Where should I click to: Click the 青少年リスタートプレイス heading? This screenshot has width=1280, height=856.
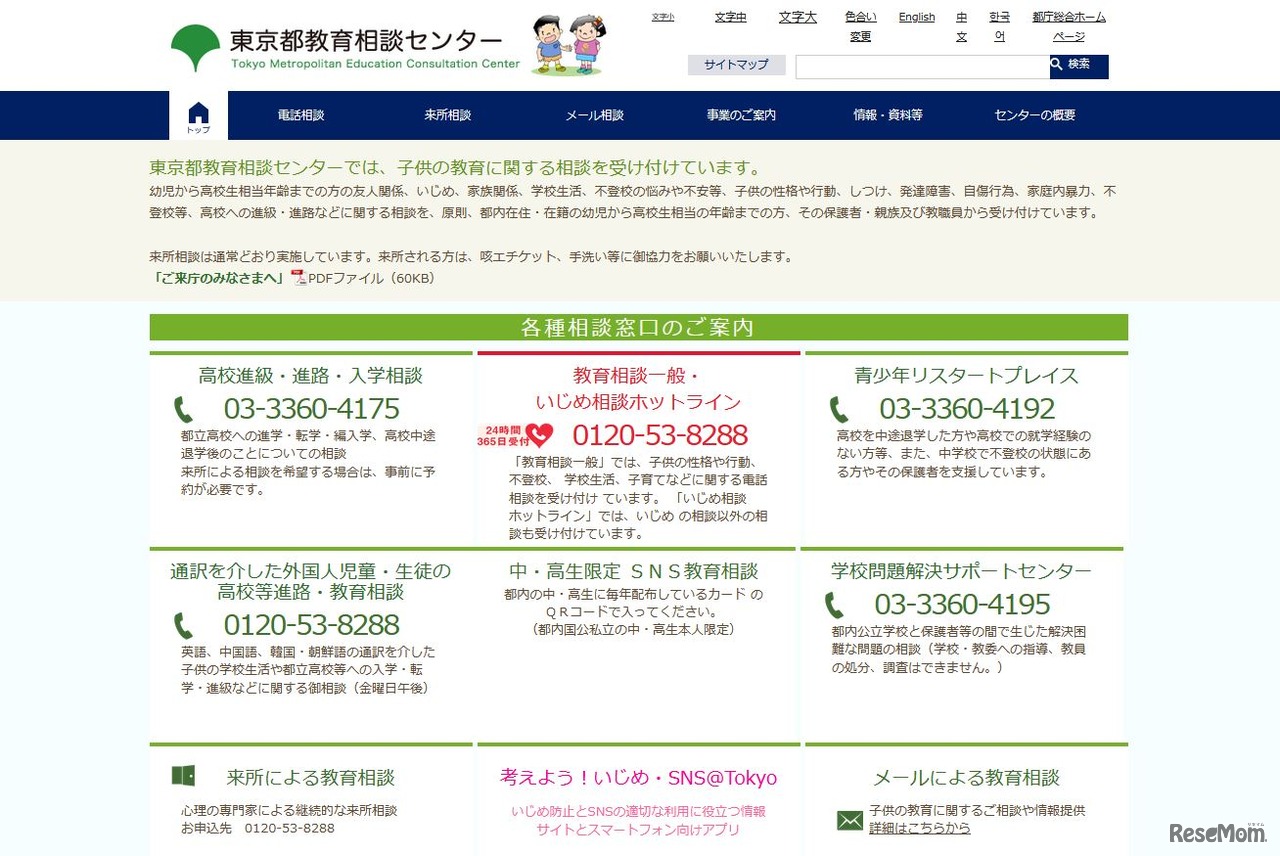(966, 376)
